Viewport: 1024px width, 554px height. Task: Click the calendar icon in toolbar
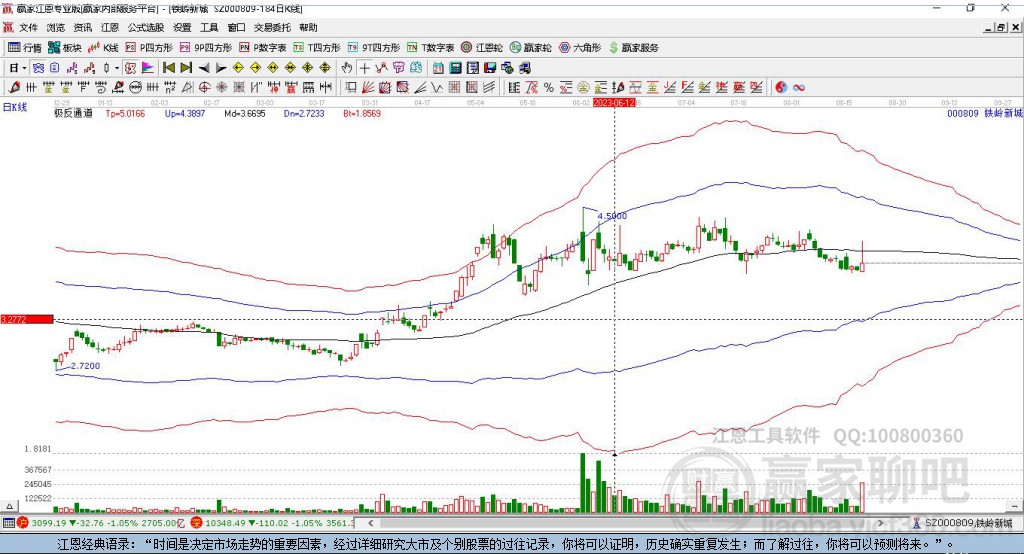click(x=438, y=68)
